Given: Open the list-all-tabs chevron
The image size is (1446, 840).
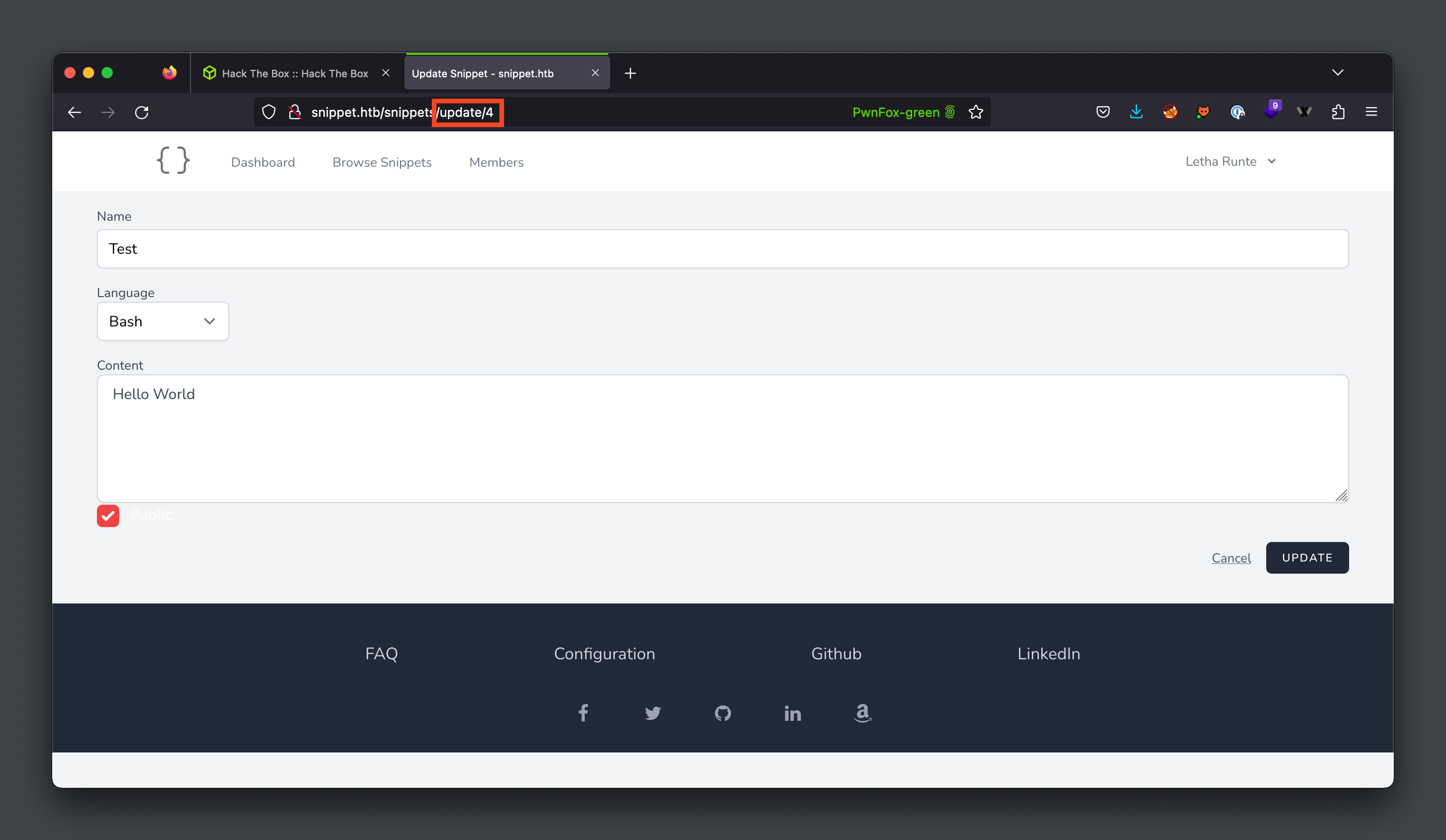Looking at the screenshot, I should 1337,72.
